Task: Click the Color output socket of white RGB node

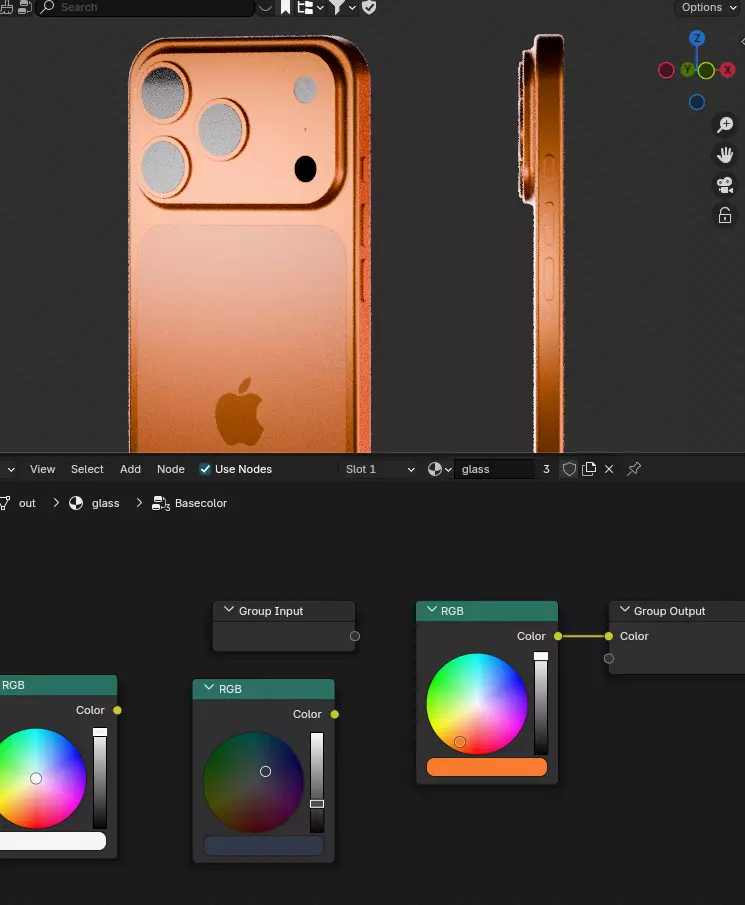Action: click(x=117, y=710)
